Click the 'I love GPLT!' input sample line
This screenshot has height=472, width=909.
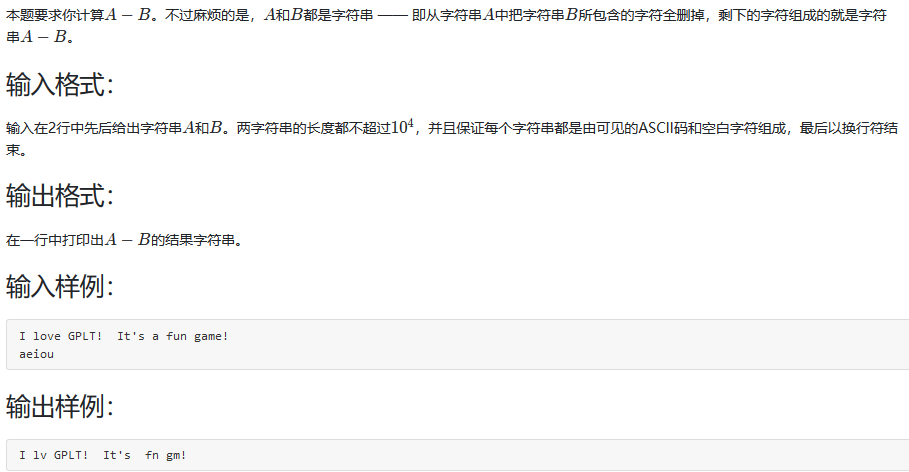point(123,336)
